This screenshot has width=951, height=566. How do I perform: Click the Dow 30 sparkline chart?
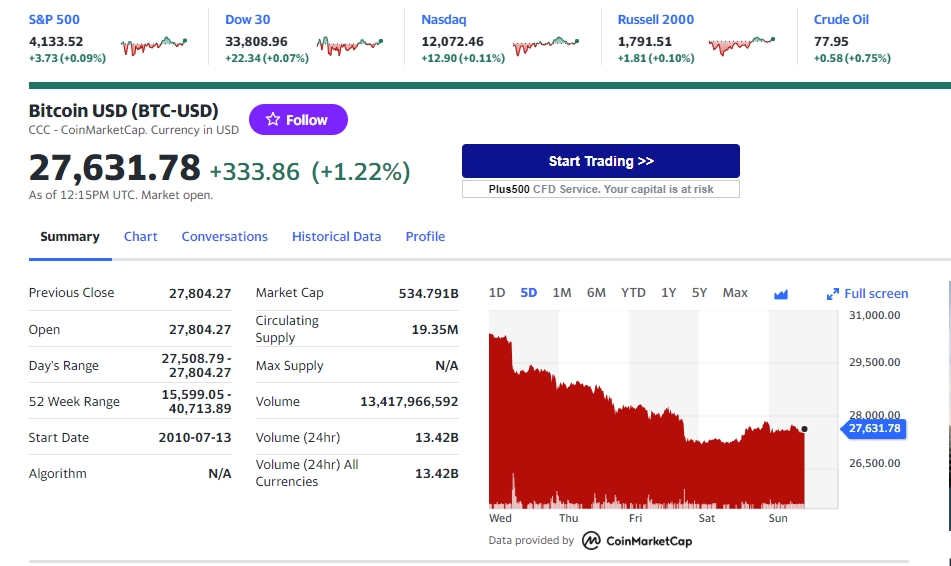point(350,45)
